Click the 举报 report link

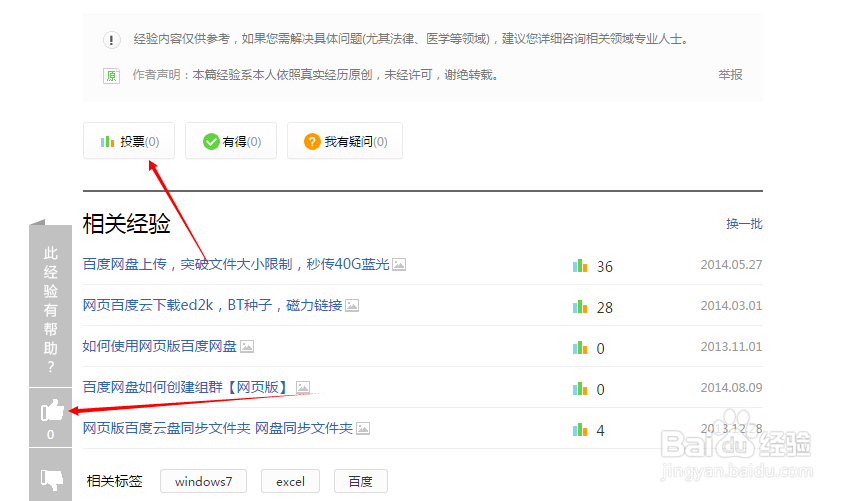point(730,75)
